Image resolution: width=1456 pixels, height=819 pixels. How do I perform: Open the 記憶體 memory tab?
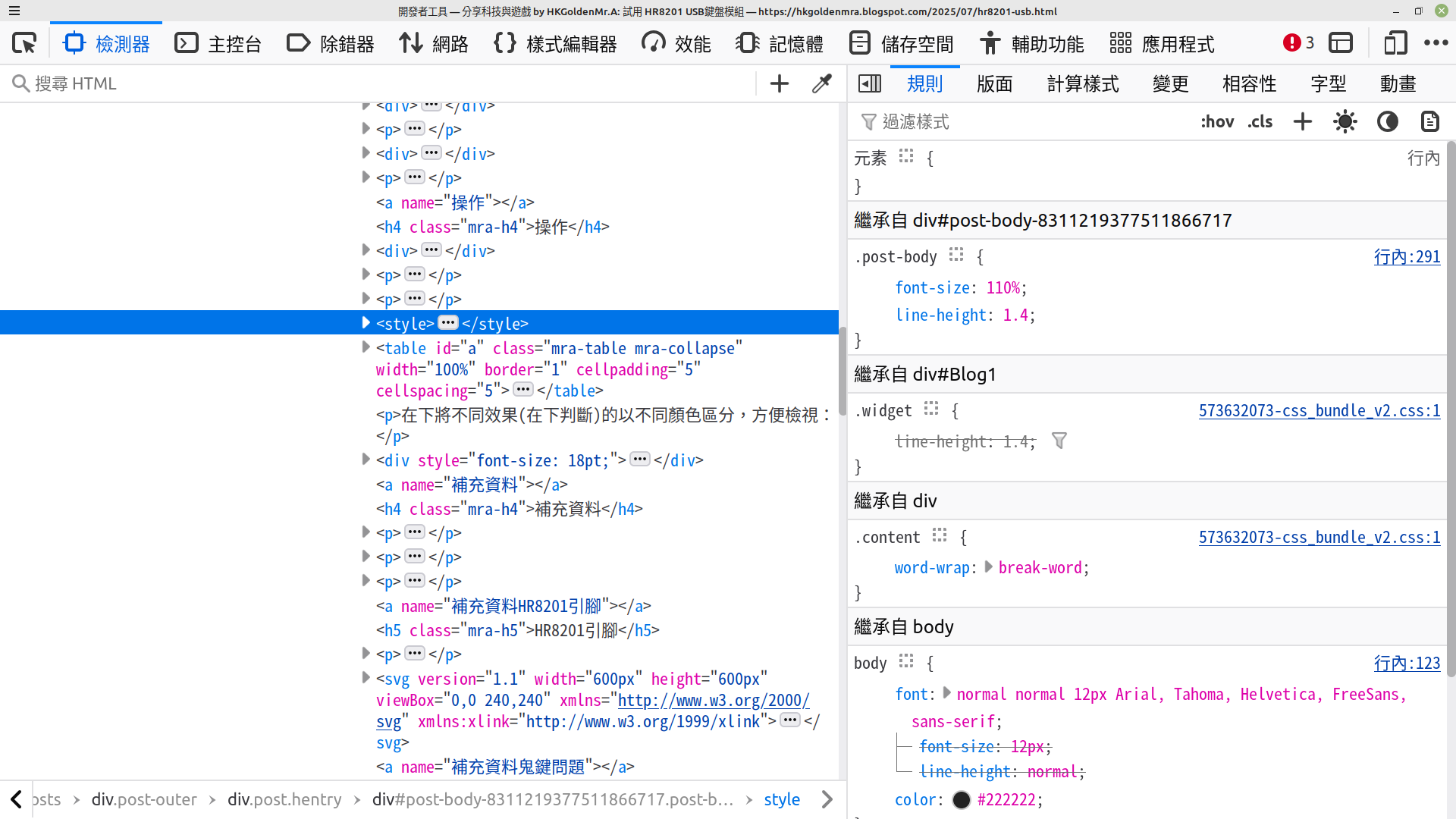click(780, 43)
